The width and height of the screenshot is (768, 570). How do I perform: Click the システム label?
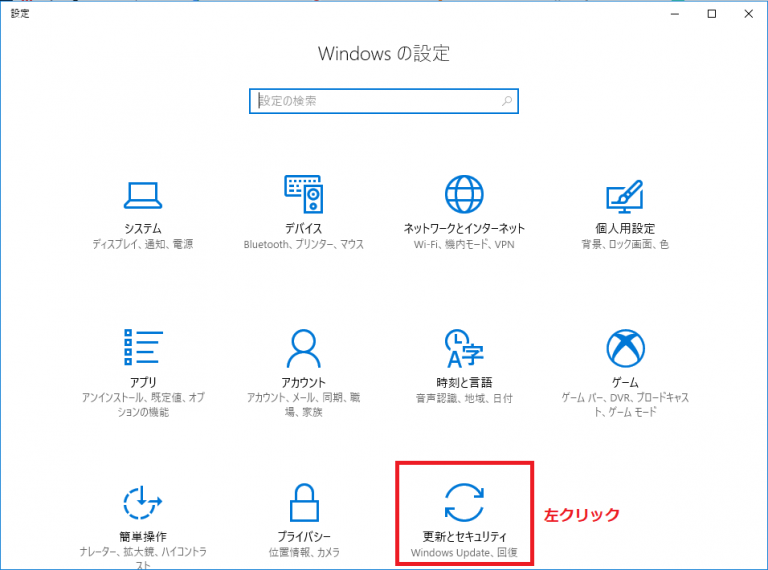(x=143, y=228)
